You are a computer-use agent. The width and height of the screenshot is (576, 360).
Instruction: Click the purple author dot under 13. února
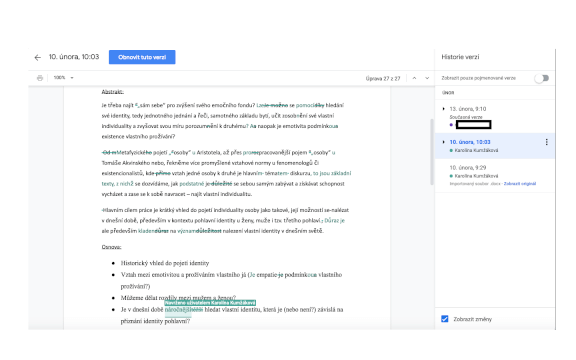[451, 125]
